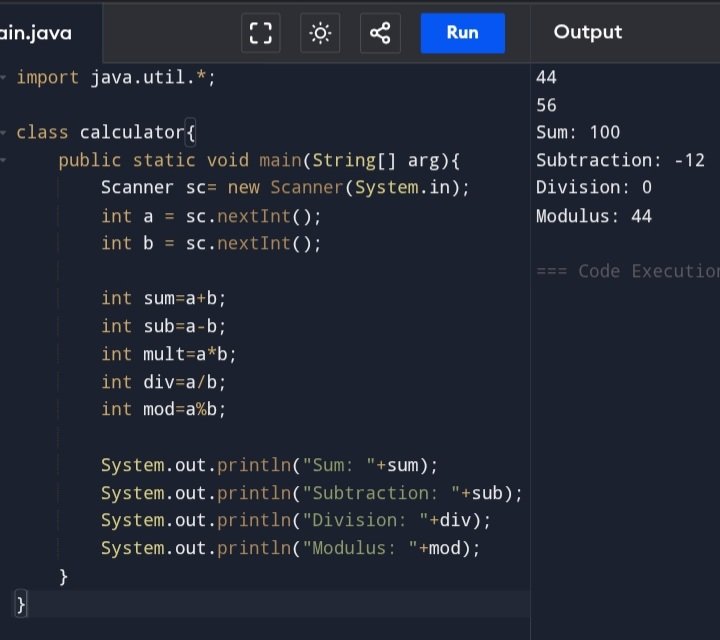Click the println "Division: " statement
The height and width of the screenshot is (640, 720).
pos(296,520)
